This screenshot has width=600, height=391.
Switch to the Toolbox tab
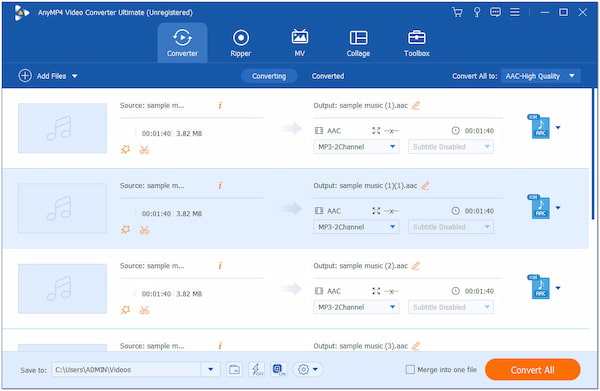[417, 42]
